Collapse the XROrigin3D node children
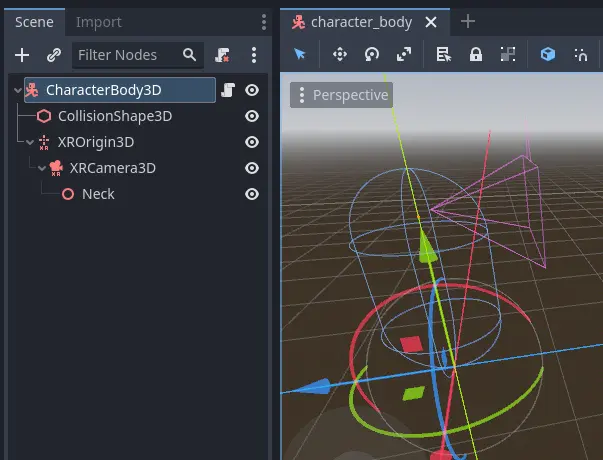Viewport: 603px width, 460px height. [29, 142]
